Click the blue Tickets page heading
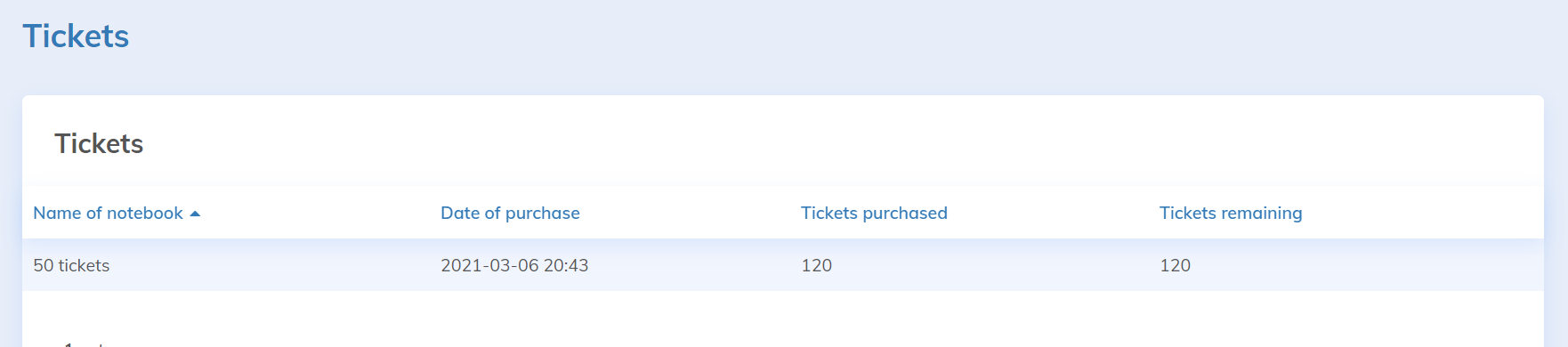Screen dimensions: 1568x347 [x=76, y=36]
